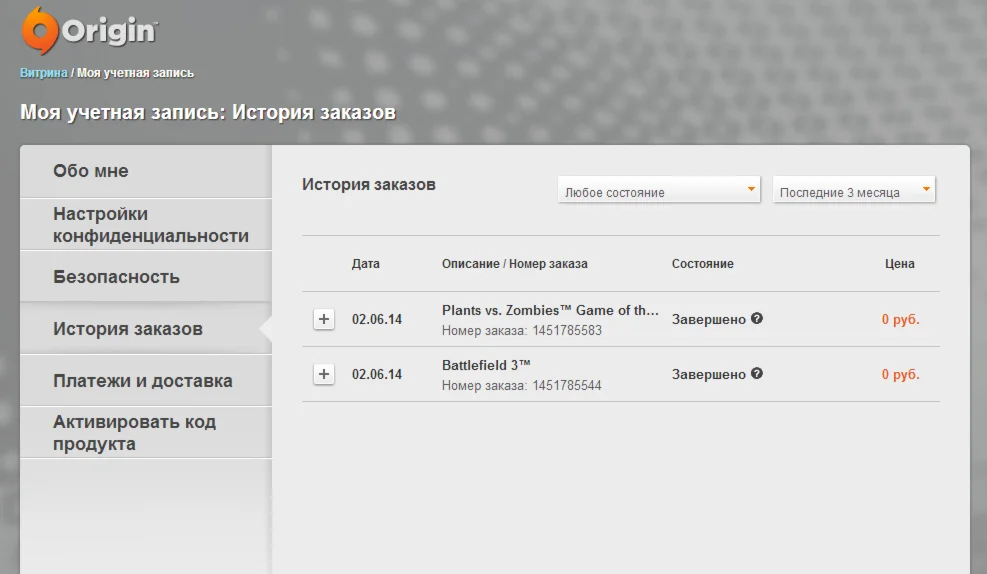The image size is (987, 574).
Task: Select order number 1451785583
Action: (567, 330)
